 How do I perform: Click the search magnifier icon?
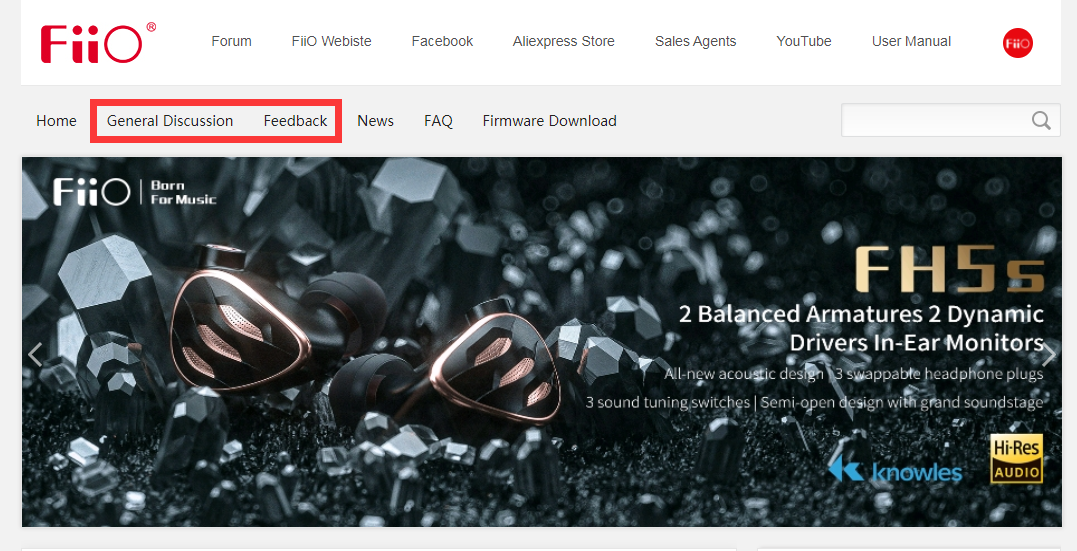click(1041, 120)
